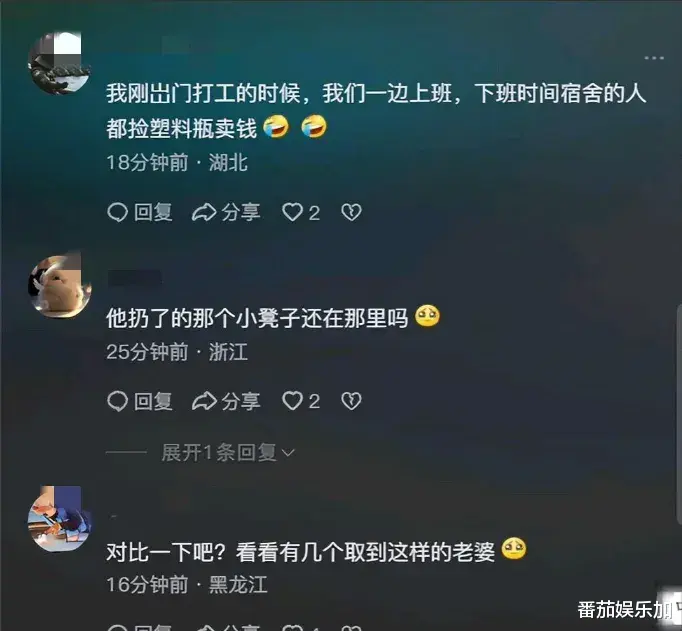Tap the reply bubble icon under Zhejiang comment
Viewport: 682px width, 631px height.
pos(117,401)
